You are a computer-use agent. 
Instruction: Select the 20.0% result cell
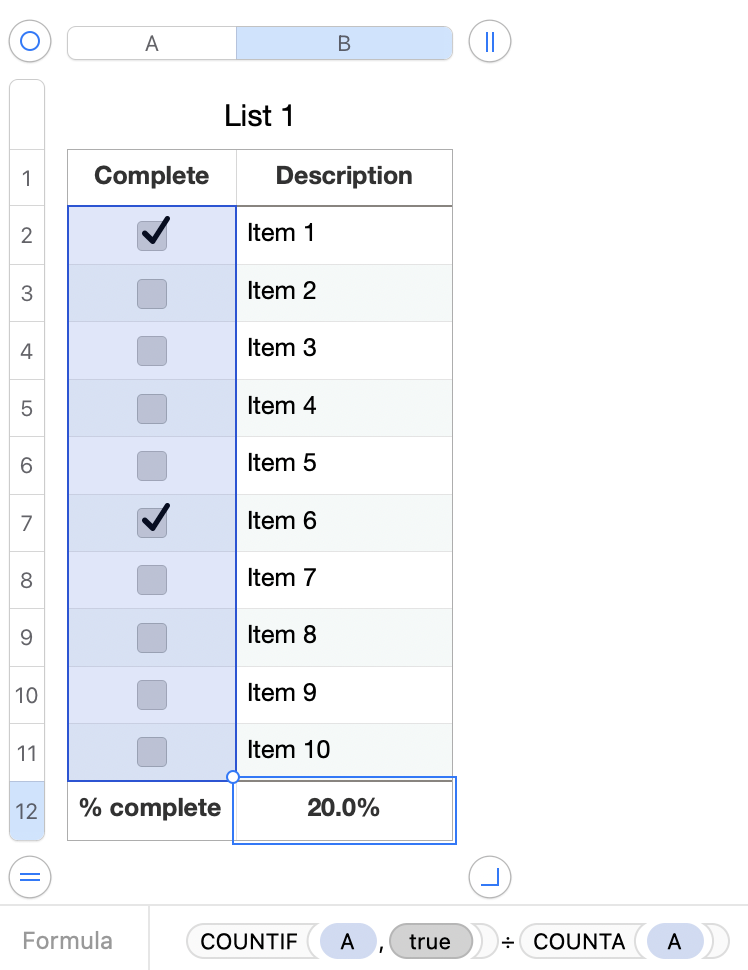click(344, 809)
